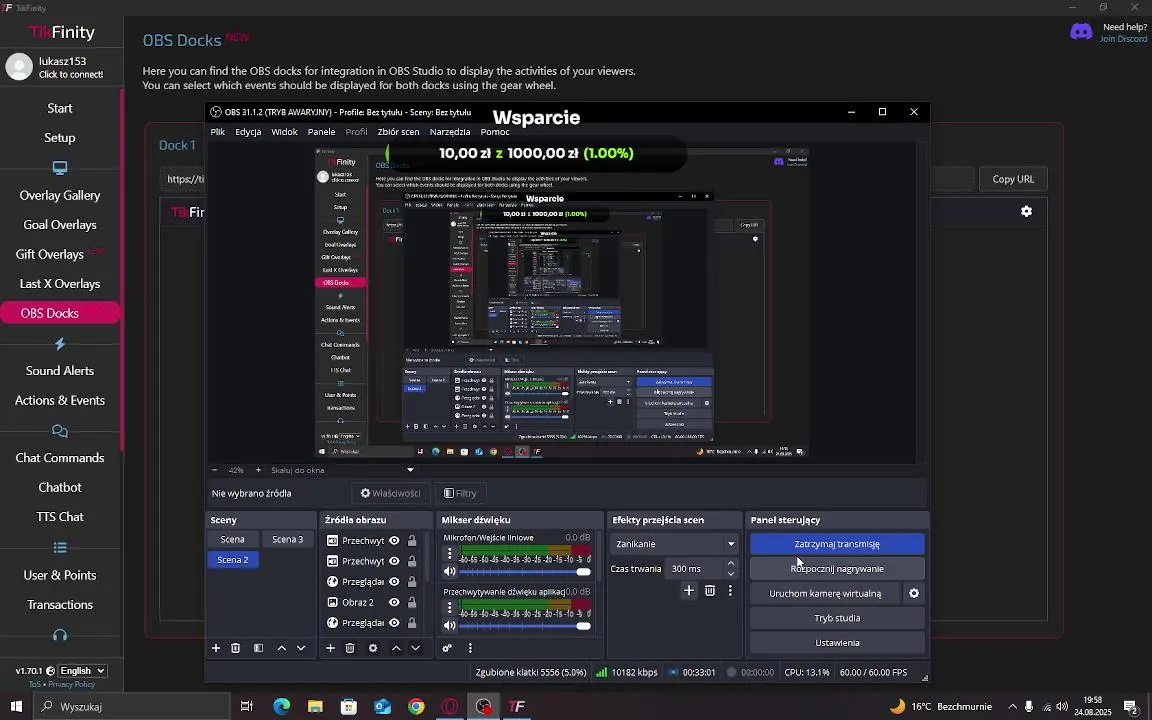Remove scene transition with trash icon
This screenshot has width=1152, height=720.
pos(710,591)
